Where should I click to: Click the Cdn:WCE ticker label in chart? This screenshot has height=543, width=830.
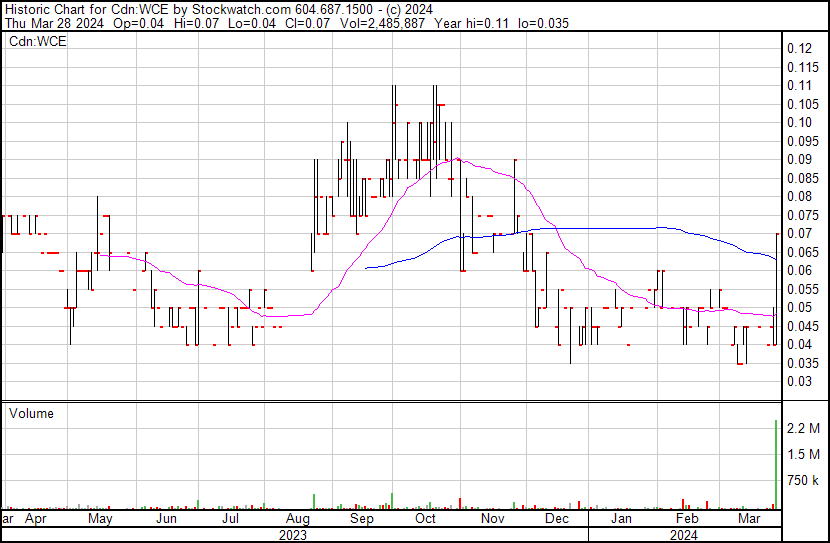(x=38, y=41)
